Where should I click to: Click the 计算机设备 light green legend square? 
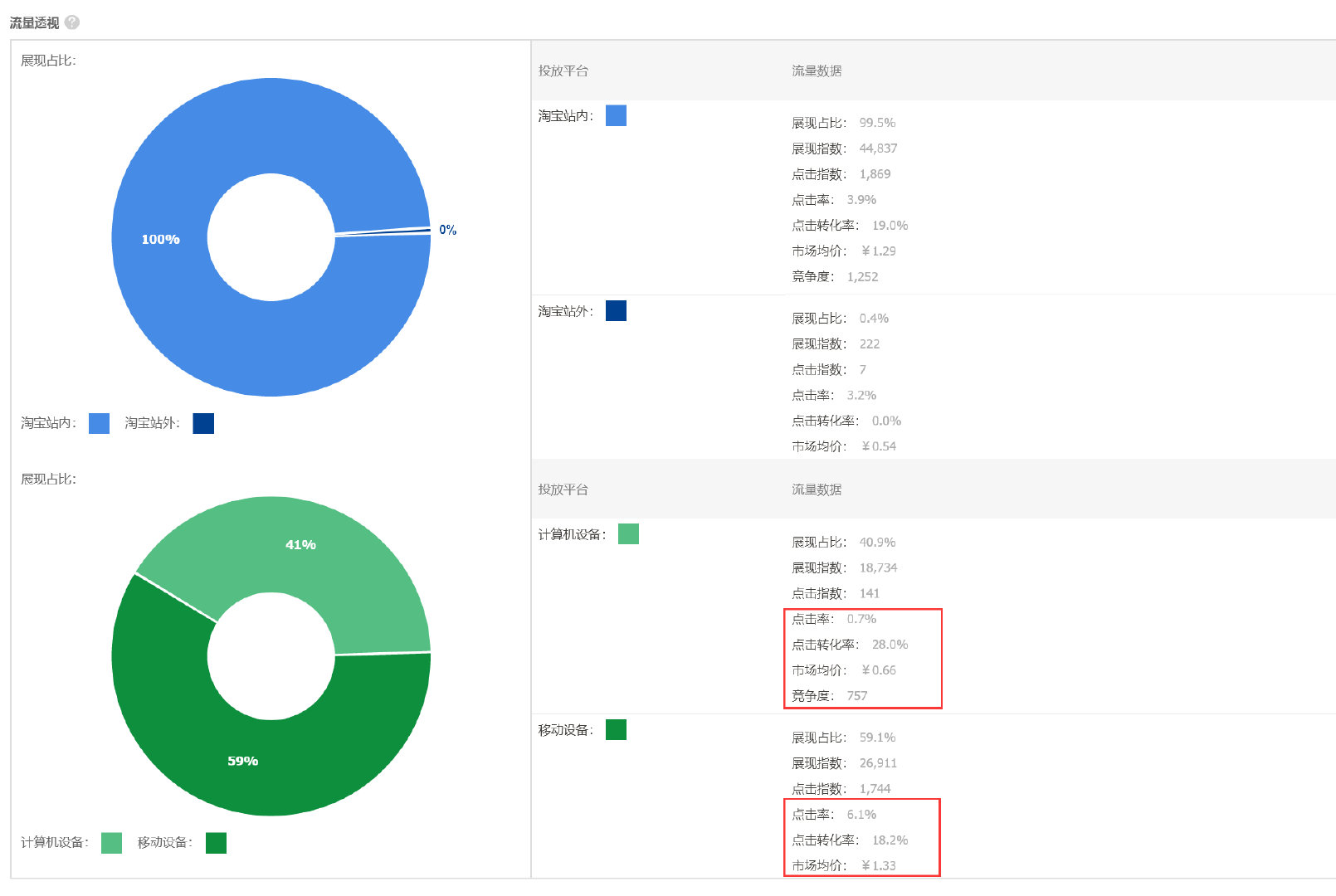coord(110,843)
